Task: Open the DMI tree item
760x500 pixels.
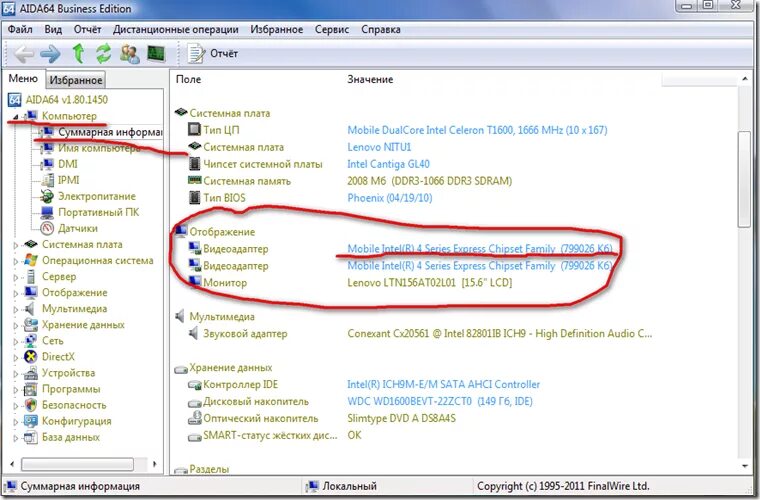Action: (x=67, y=164)
